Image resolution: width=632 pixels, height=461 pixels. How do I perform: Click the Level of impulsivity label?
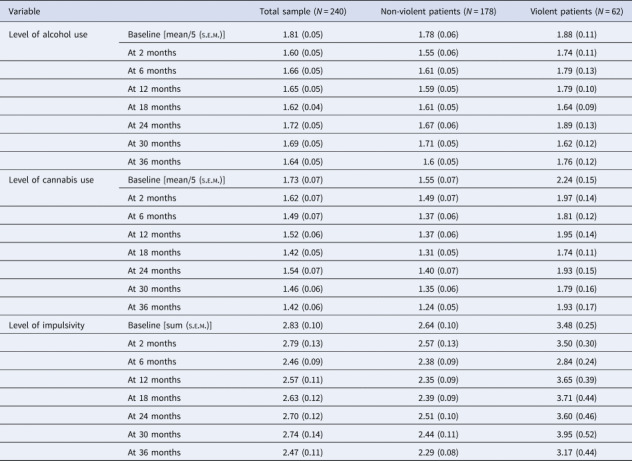tap(47, 326)
